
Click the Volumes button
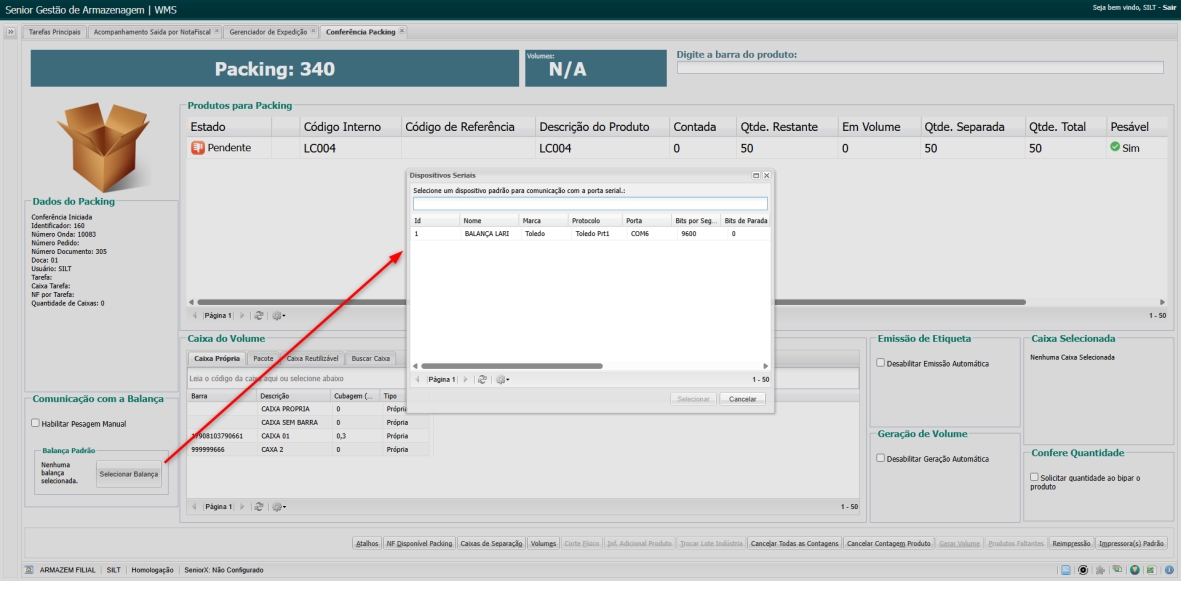coord(543,544)
